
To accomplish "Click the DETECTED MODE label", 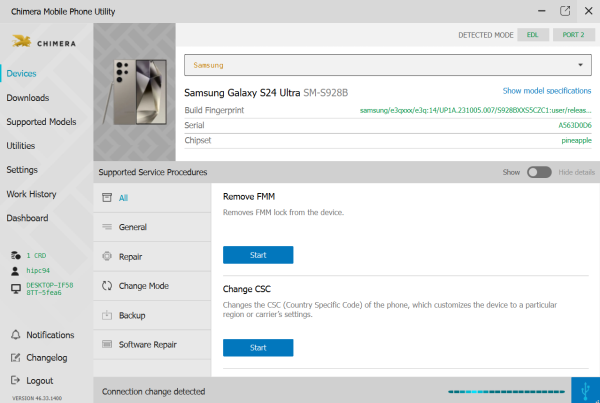I will coord(486,35).
